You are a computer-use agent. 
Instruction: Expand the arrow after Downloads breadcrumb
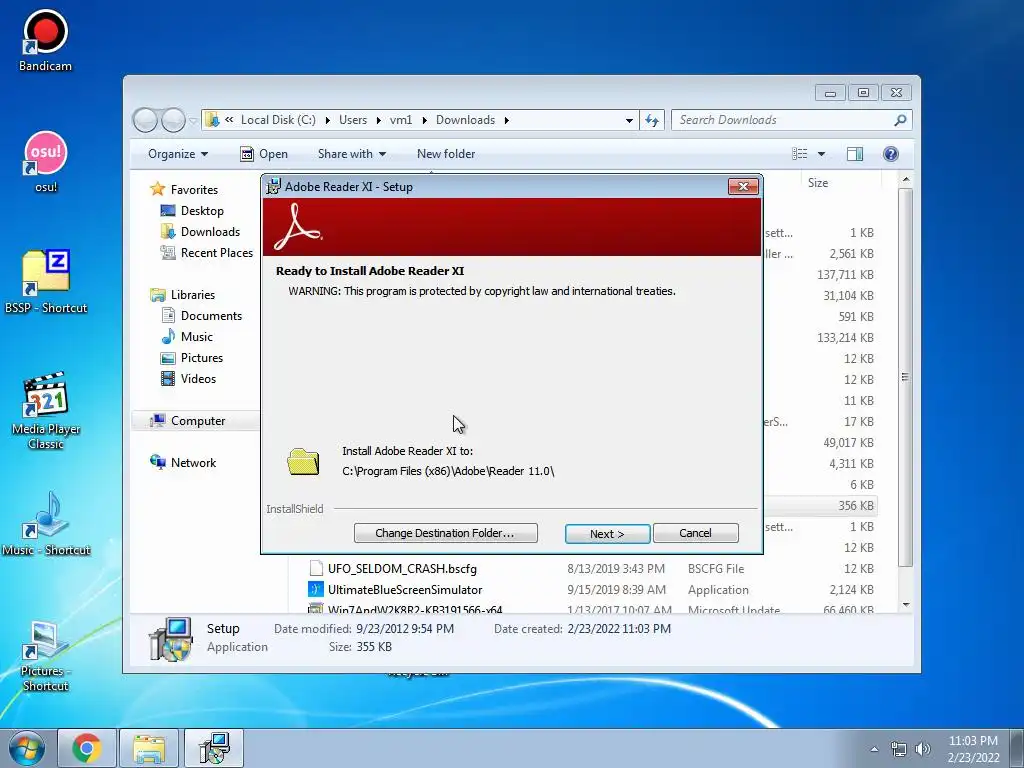[506, 120]
